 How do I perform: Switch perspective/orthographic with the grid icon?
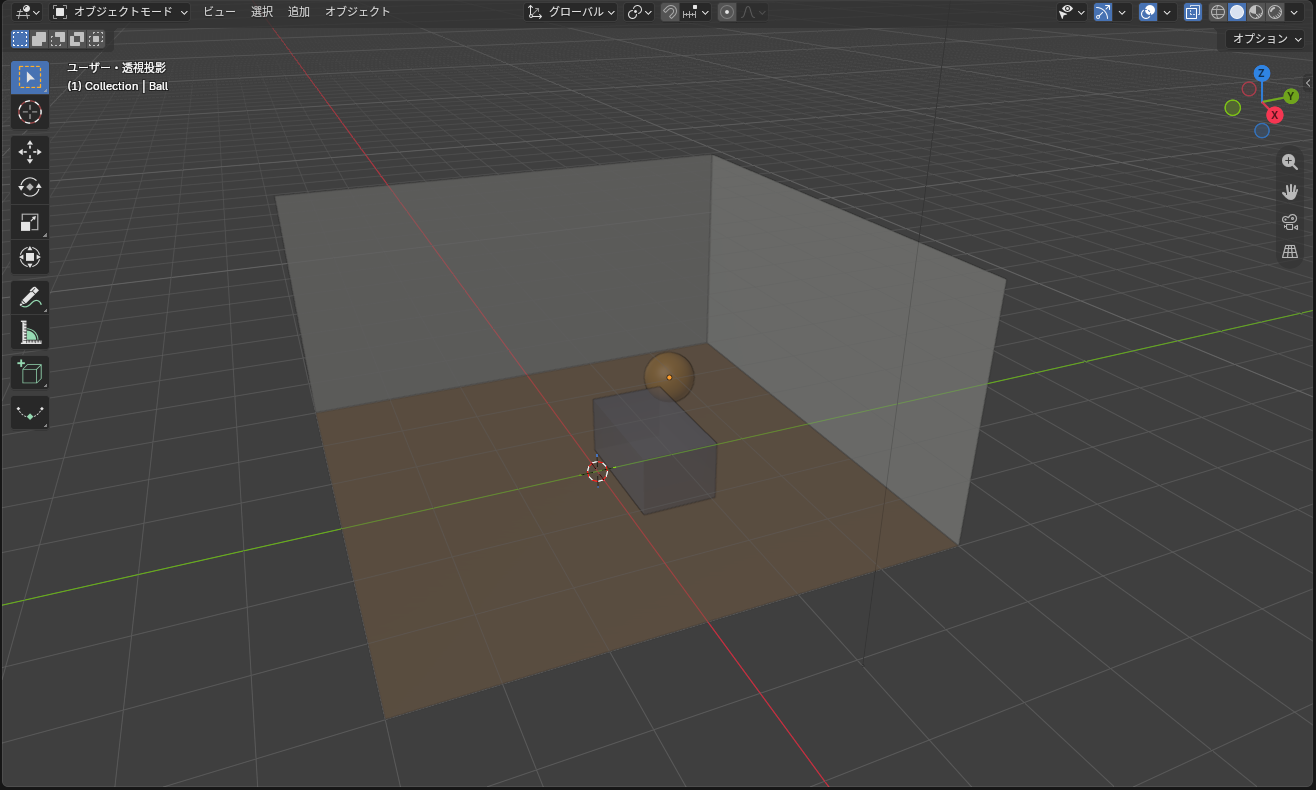(x=1290, y=252)
